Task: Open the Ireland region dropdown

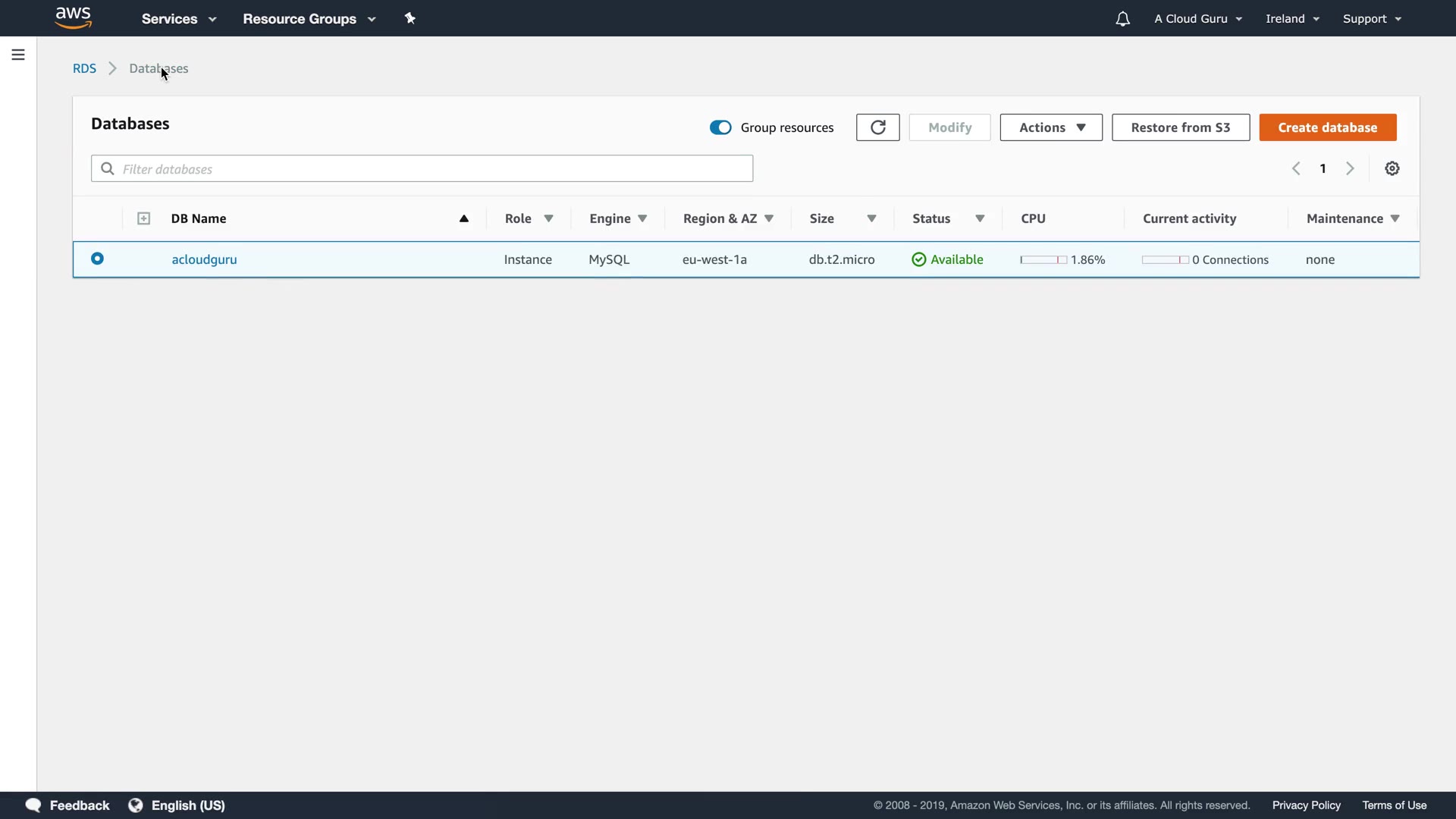Action: click(x=1292, y=19)
